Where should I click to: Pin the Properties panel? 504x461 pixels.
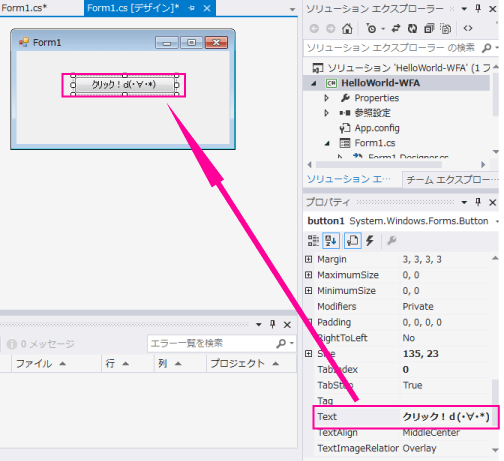pyautogui.click(x=478, y=202)
